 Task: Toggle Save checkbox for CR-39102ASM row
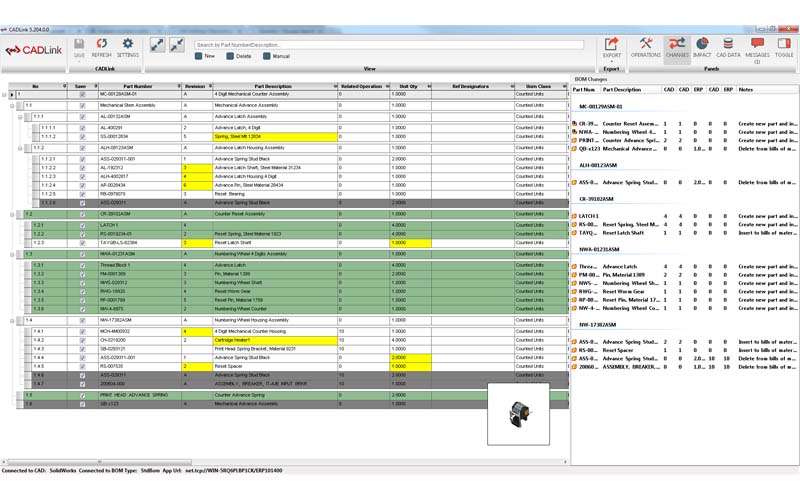(x=82, y=214)
